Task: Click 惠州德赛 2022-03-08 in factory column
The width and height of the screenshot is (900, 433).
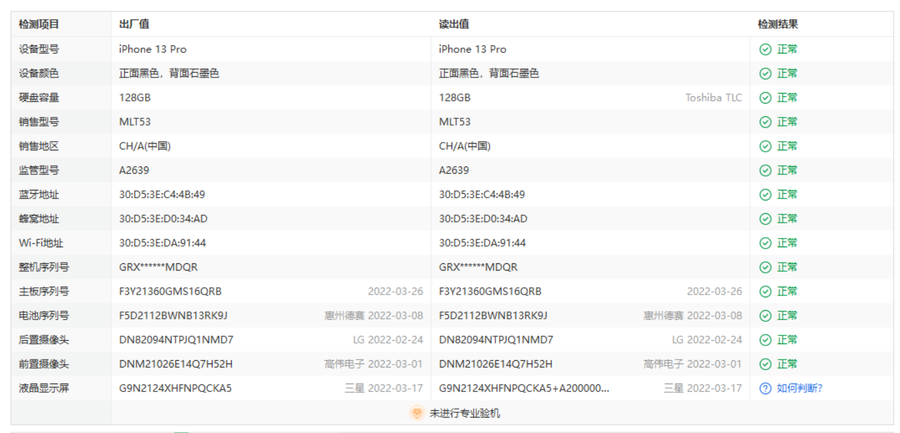Action: (374, 316)
